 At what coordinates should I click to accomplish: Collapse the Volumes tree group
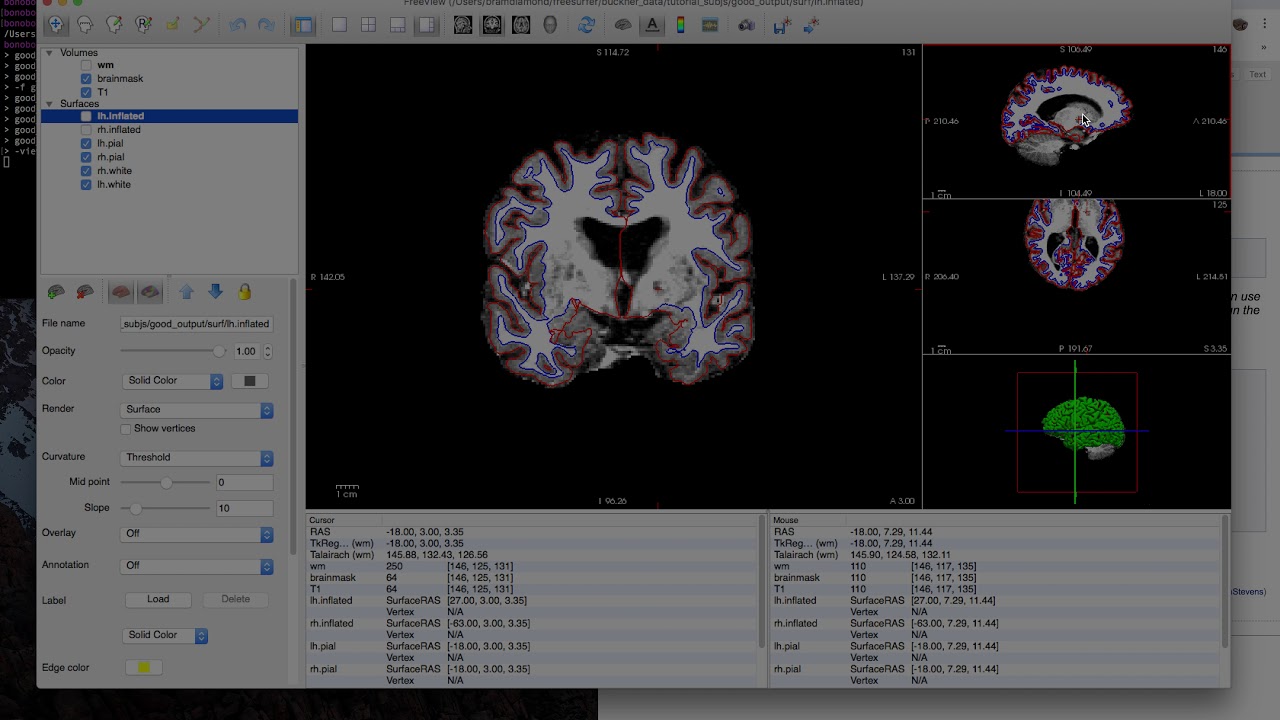(x=49, y=53)
